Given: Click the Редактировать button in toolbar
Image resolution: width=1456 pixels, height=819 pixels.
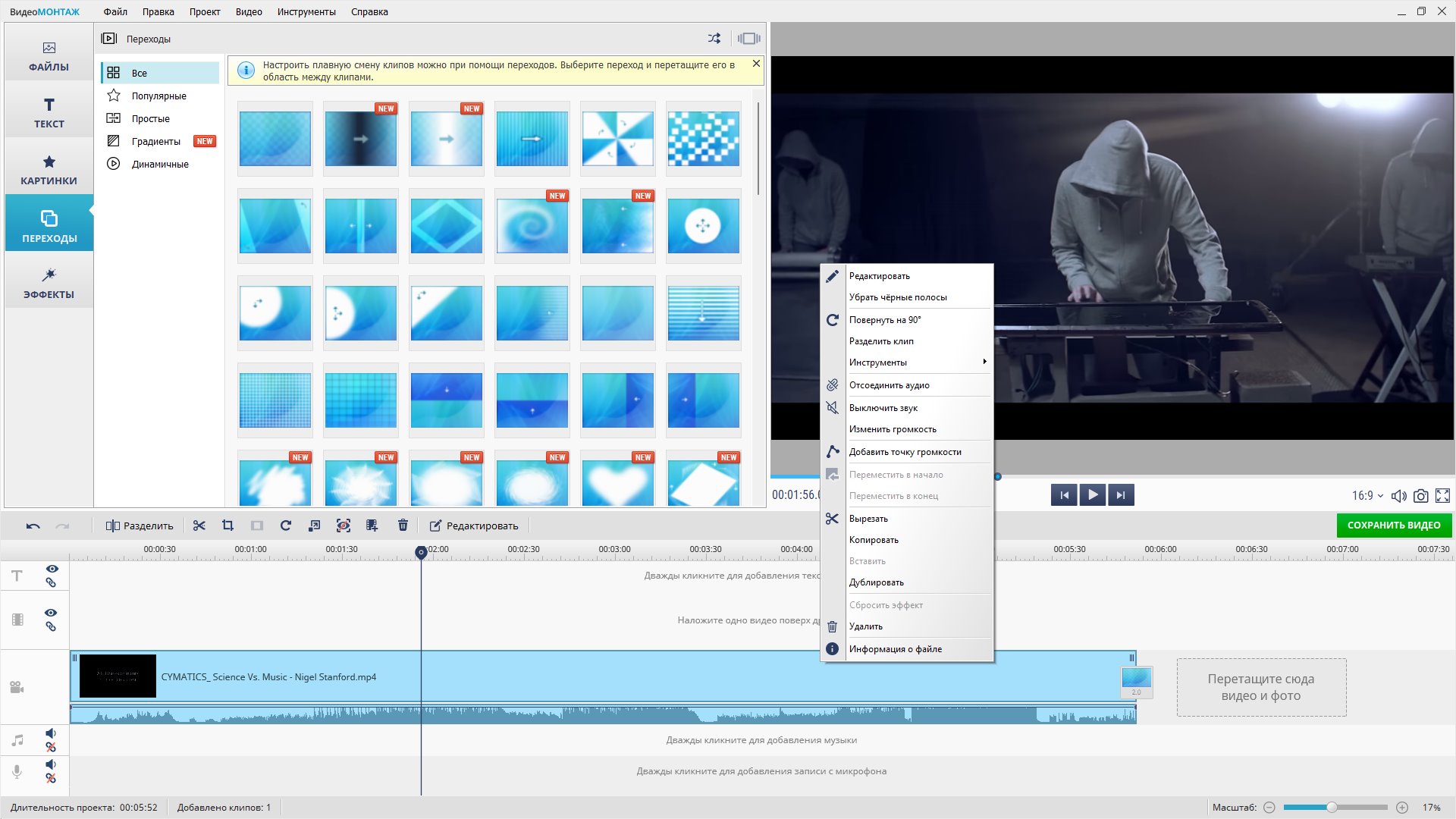Looking at the screenshot, I should [474, 526].
